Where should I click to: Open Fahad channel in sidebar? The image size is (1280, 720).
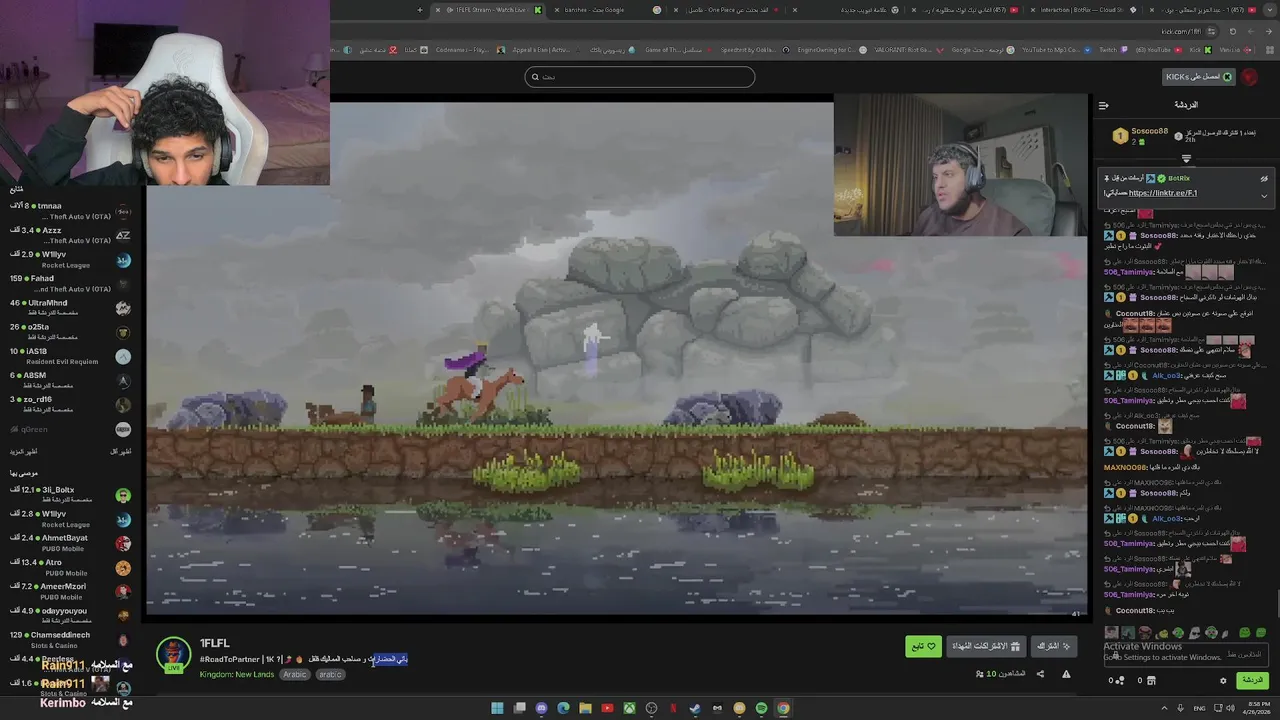click(70, 284)
